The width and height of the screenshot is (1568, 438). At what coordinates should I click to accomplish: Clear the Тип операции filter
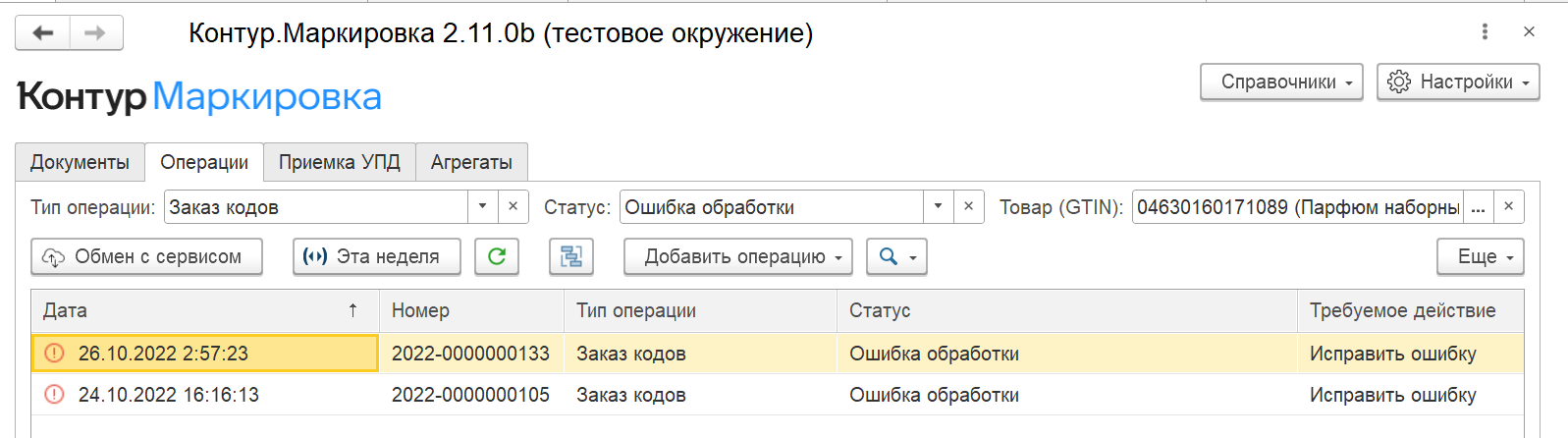point(513,207)
